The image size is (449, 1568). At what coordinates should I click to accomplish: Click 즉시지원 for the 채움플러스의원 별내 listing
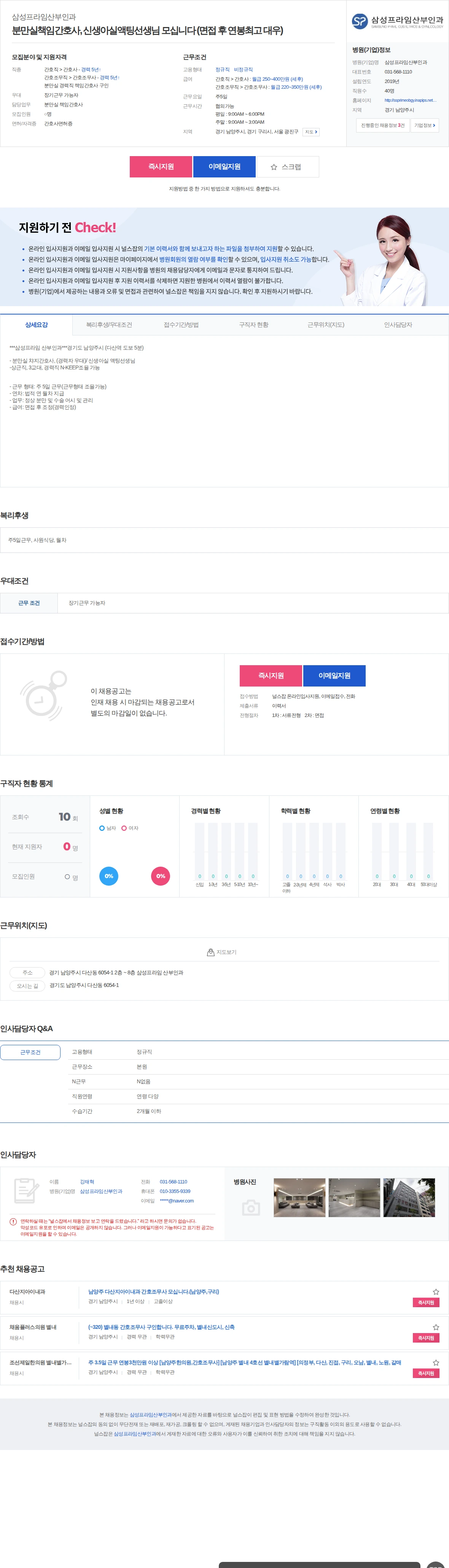click(426, 1338)
